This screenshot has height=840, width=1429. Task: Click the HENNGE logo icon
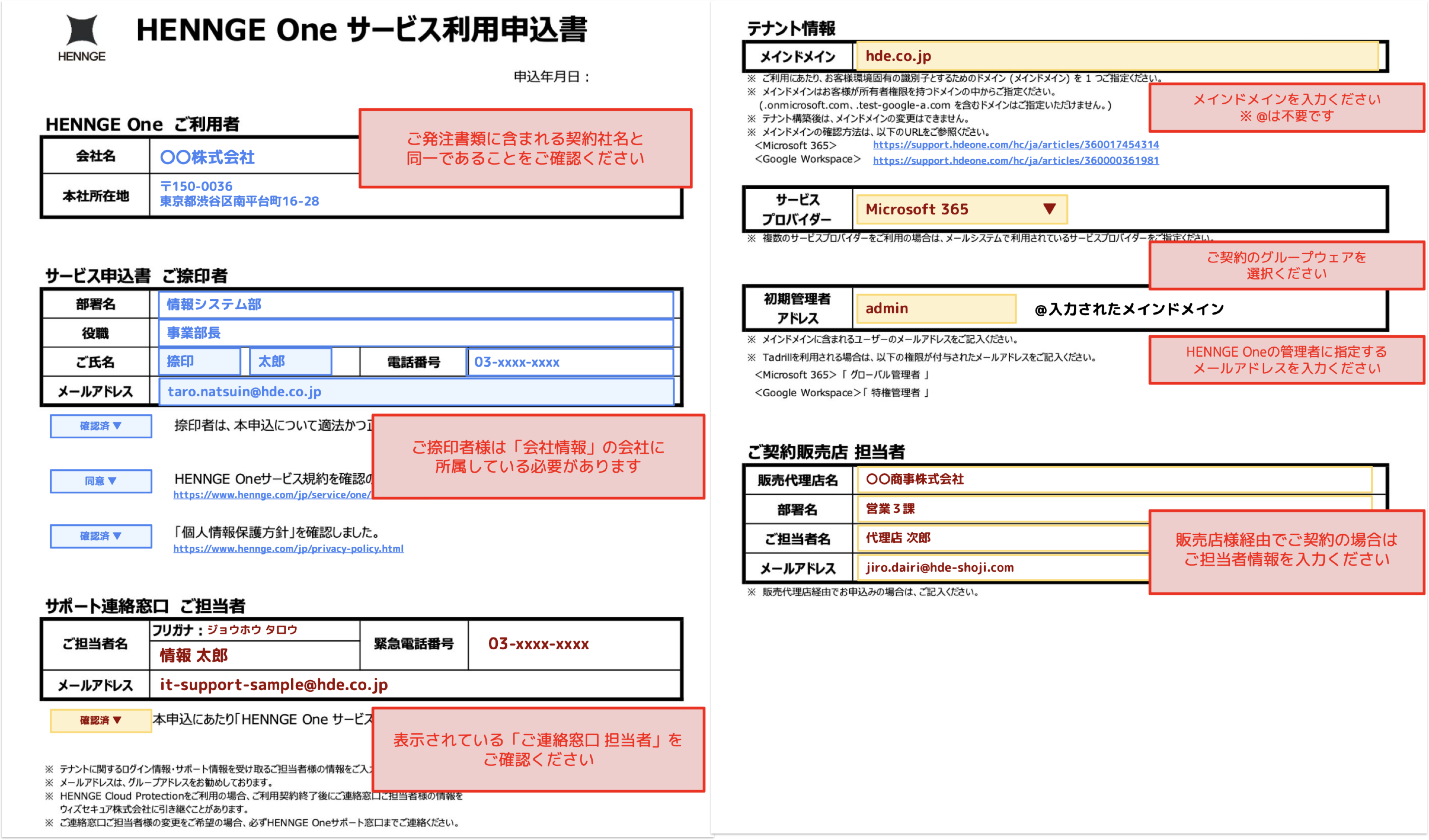(82, 31)
